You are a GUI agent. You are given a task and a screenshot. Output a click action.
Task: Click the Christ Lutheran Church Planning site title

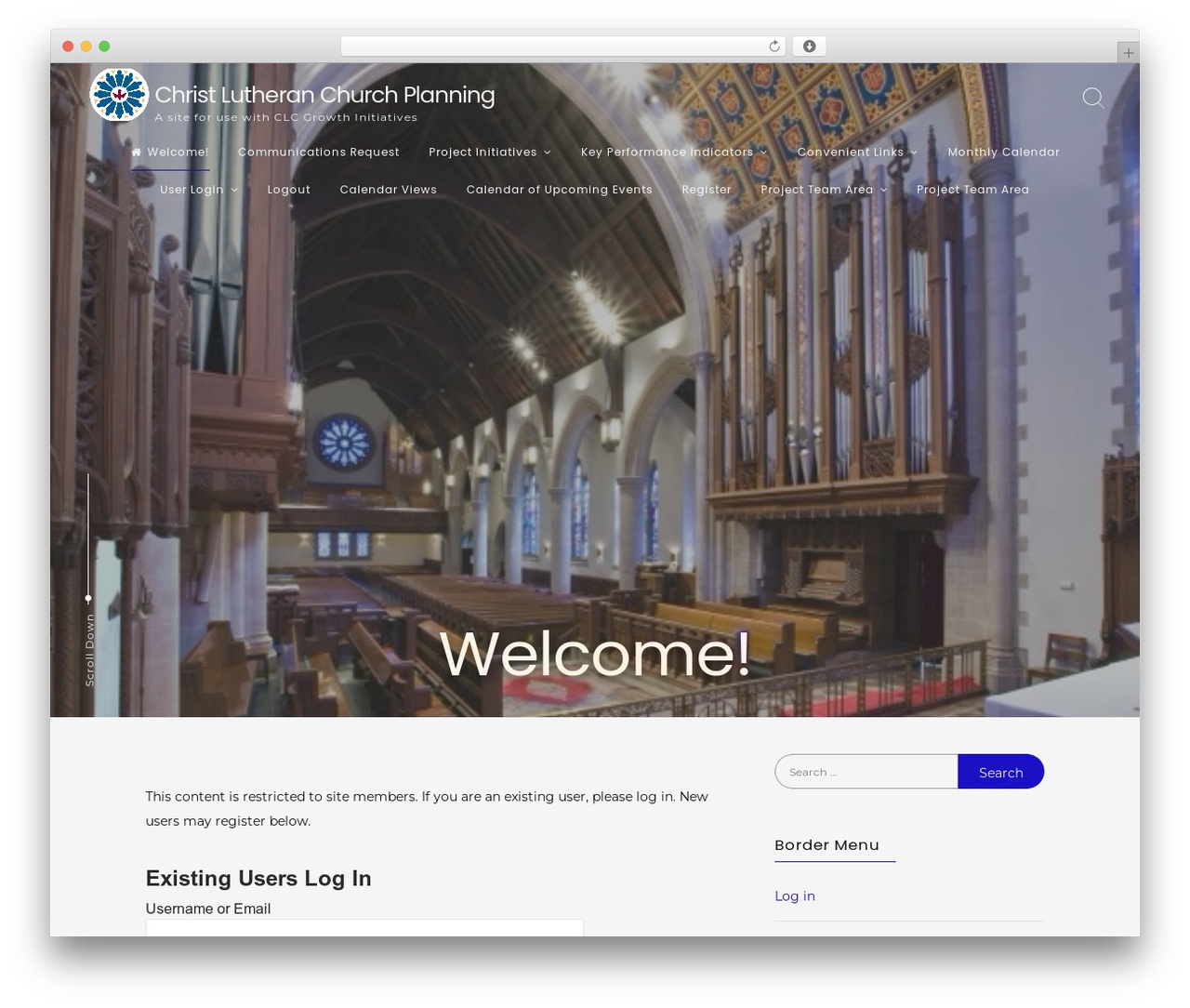coord(324,95)
